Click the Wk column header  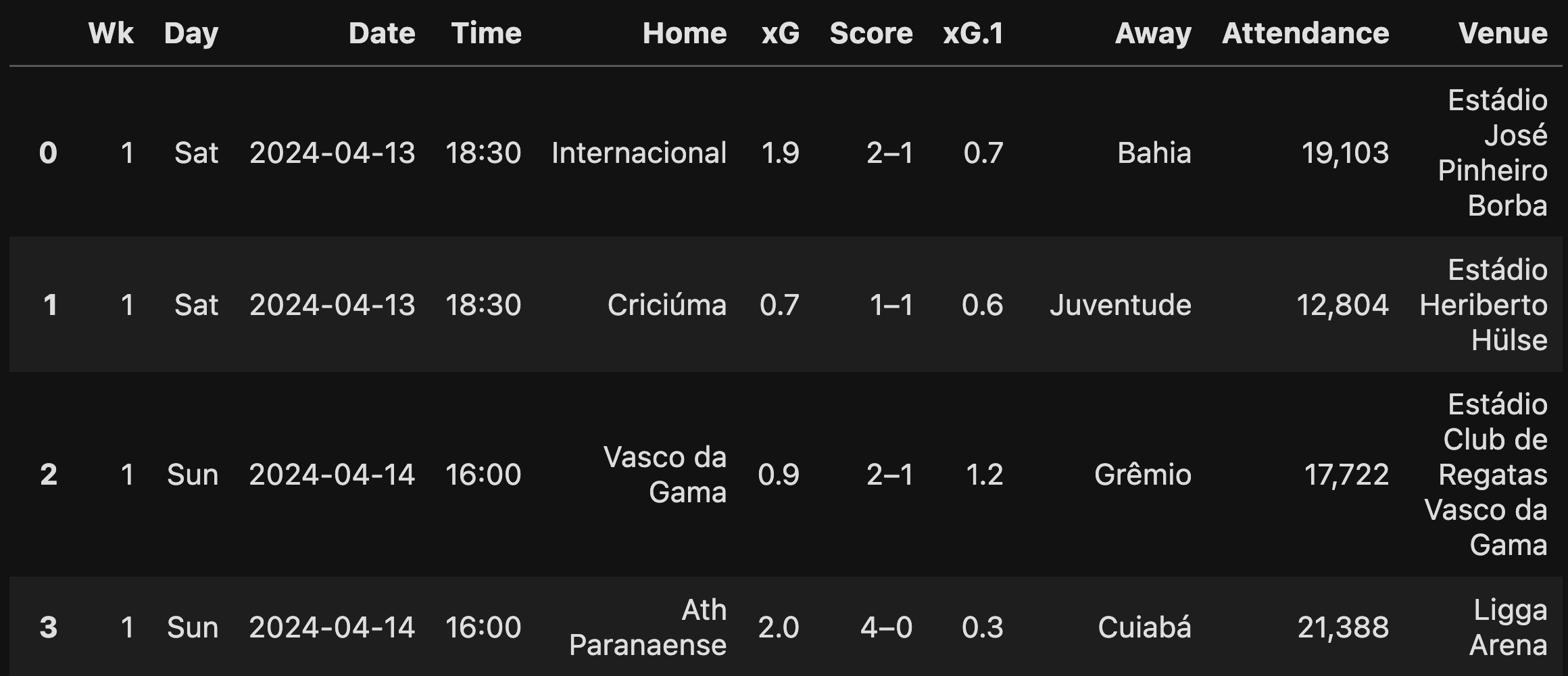111,33
